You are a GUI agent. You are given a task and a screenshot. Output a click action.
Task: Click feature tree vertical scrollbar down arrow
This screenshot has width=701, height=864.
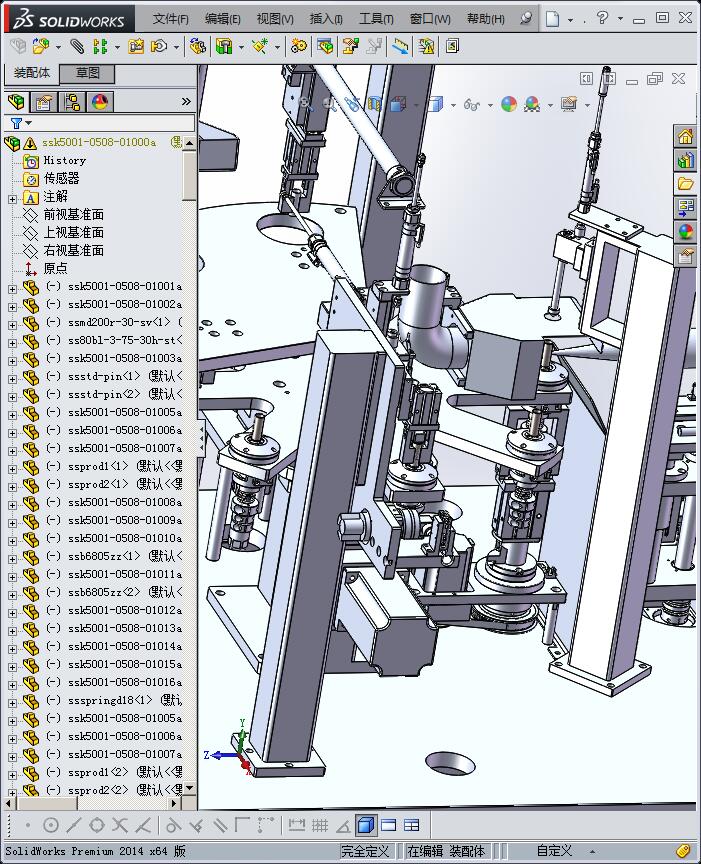point(190,788)
